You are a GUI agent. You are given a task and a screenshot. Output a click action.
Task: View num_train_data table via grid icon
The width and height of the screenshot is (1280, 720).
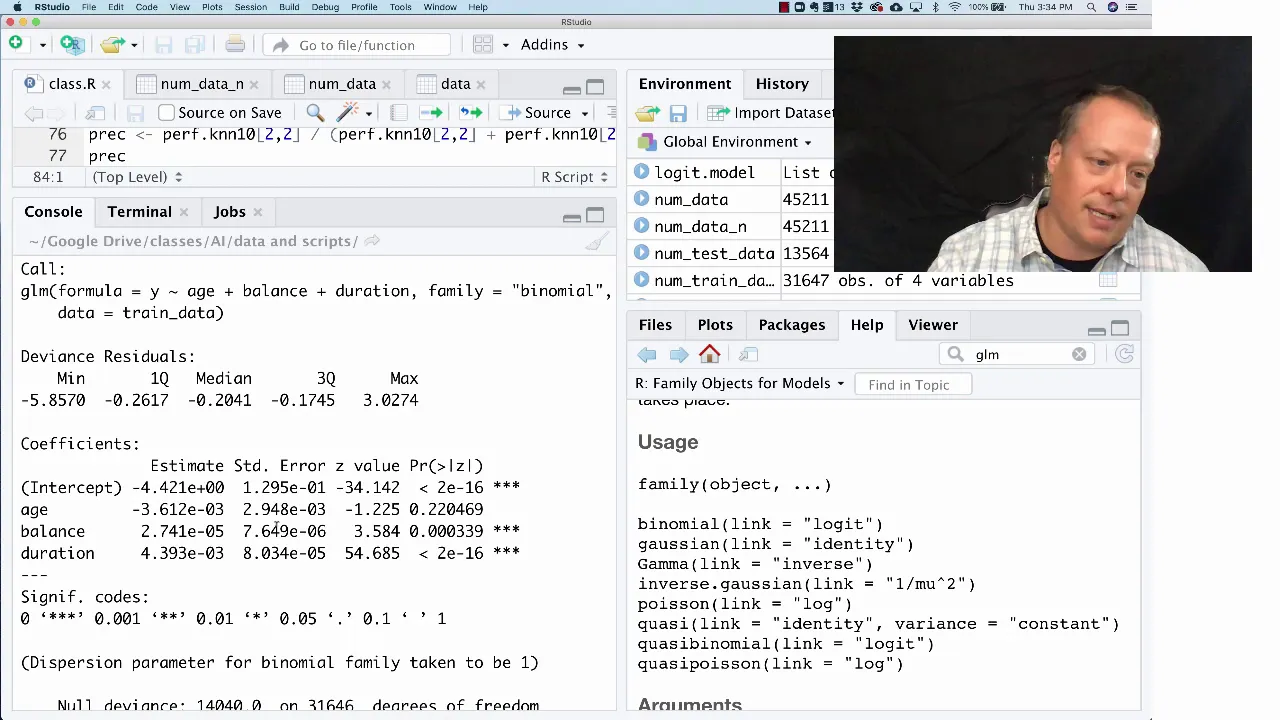coord(1108,281)
